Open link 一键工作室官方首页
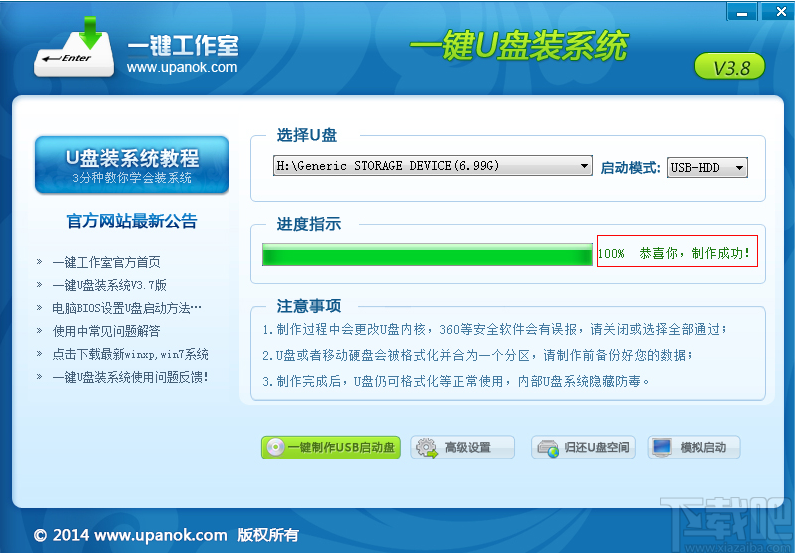This screenshot has width=795, height=553. (106, 262)
